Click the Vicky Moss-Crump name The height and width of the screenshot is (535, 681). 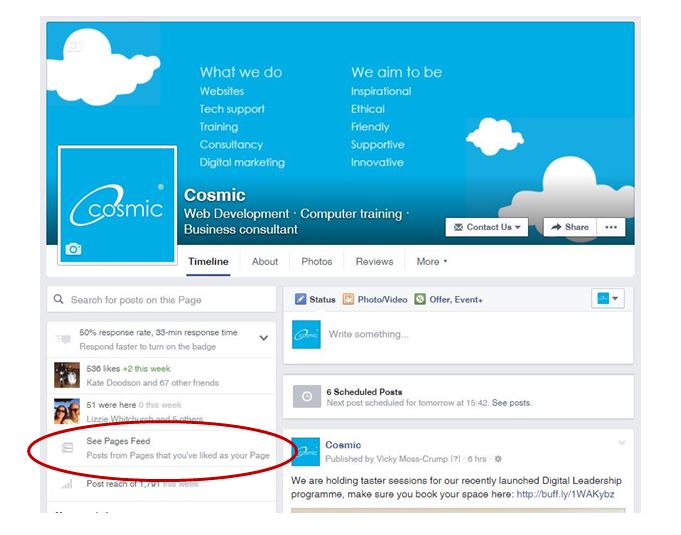412,459
